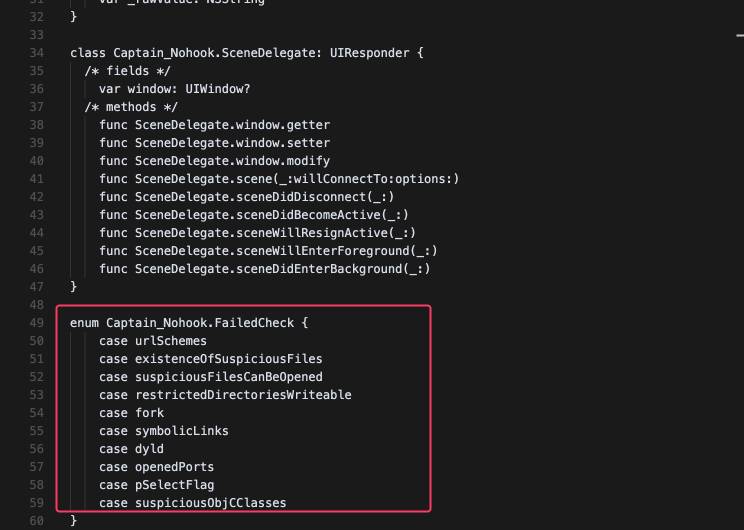Click the 'symbolicLinks' enum case

[x=181, y=431]
